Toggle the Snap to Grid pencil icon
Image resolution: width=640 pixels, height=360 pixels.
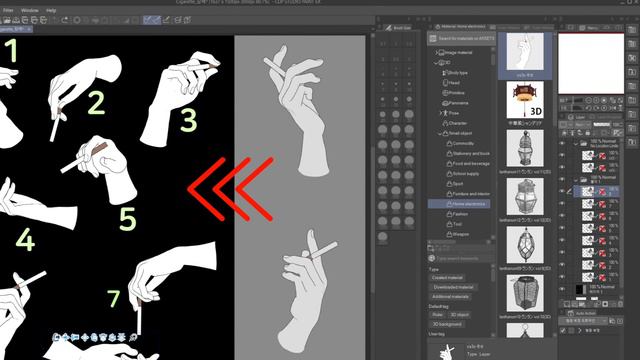167,20
